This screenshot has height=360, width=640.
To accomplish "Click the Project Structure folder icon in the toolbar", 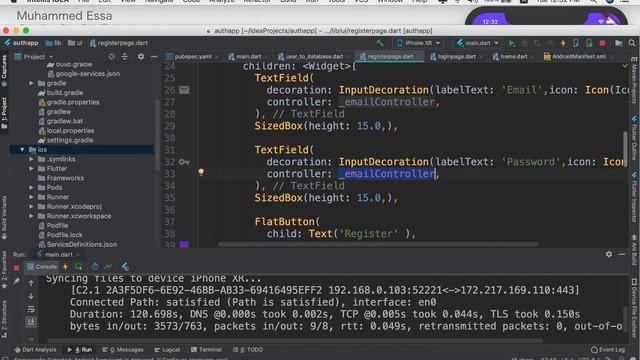I will 619,43.
